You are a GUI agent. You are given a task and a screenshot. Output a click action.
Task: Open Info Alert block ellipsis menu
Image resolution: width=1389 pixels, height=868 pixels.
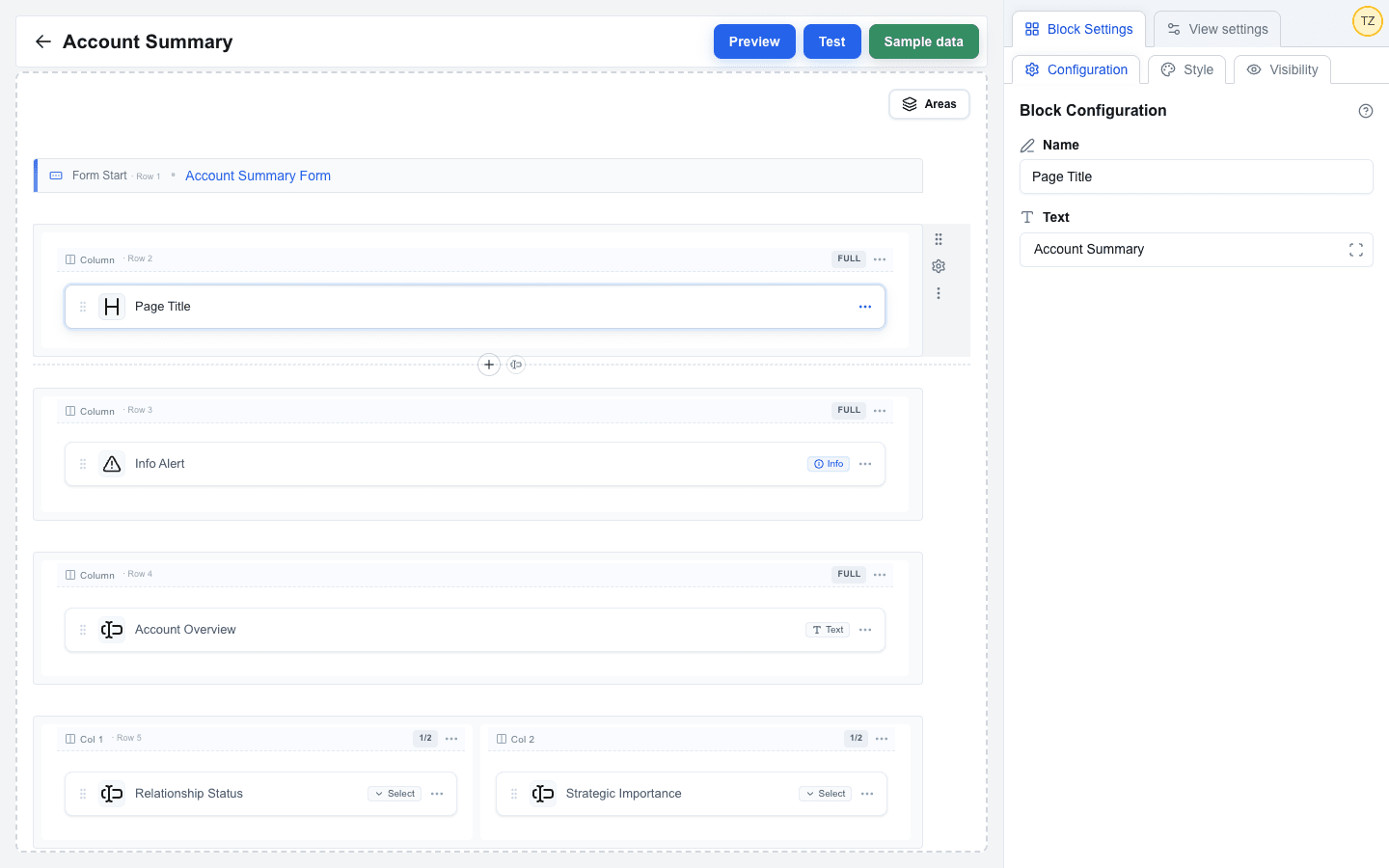point(865,464)
